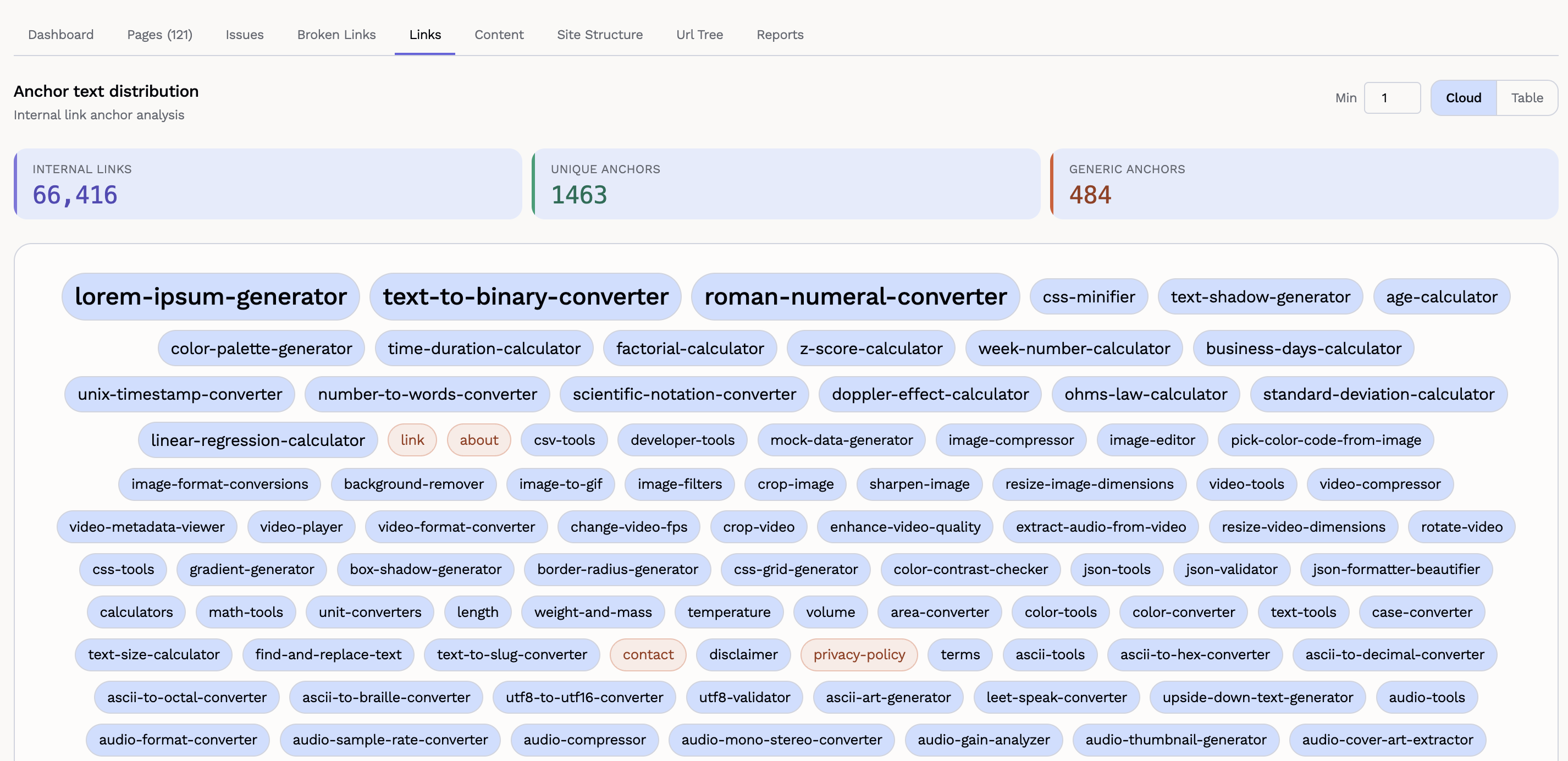Open the Generic Anchors stat card
1568x761 pixels.
(x=1303, y=184)
